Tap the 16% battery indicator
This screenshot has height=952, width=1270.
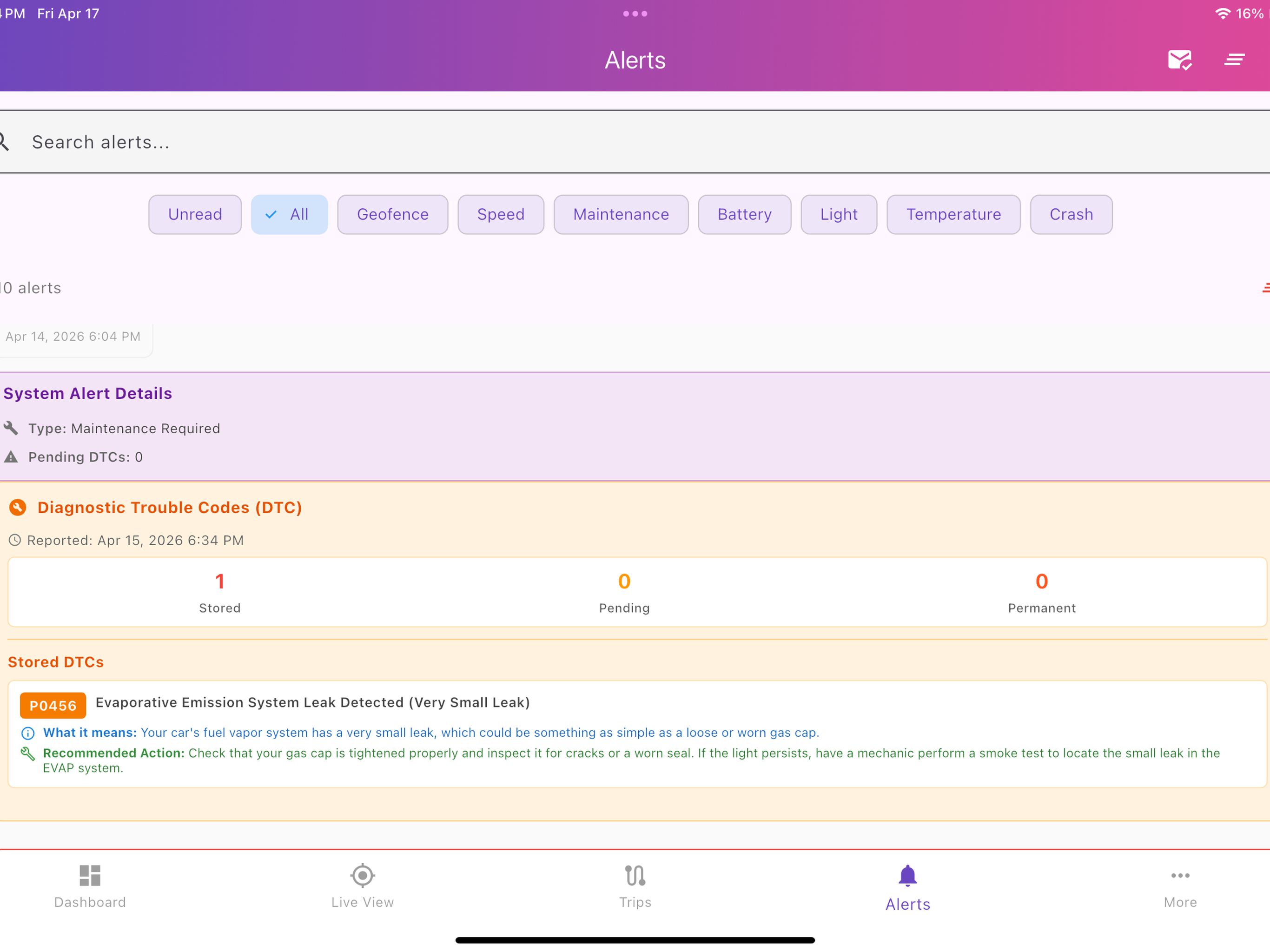tap(1250, 13)
